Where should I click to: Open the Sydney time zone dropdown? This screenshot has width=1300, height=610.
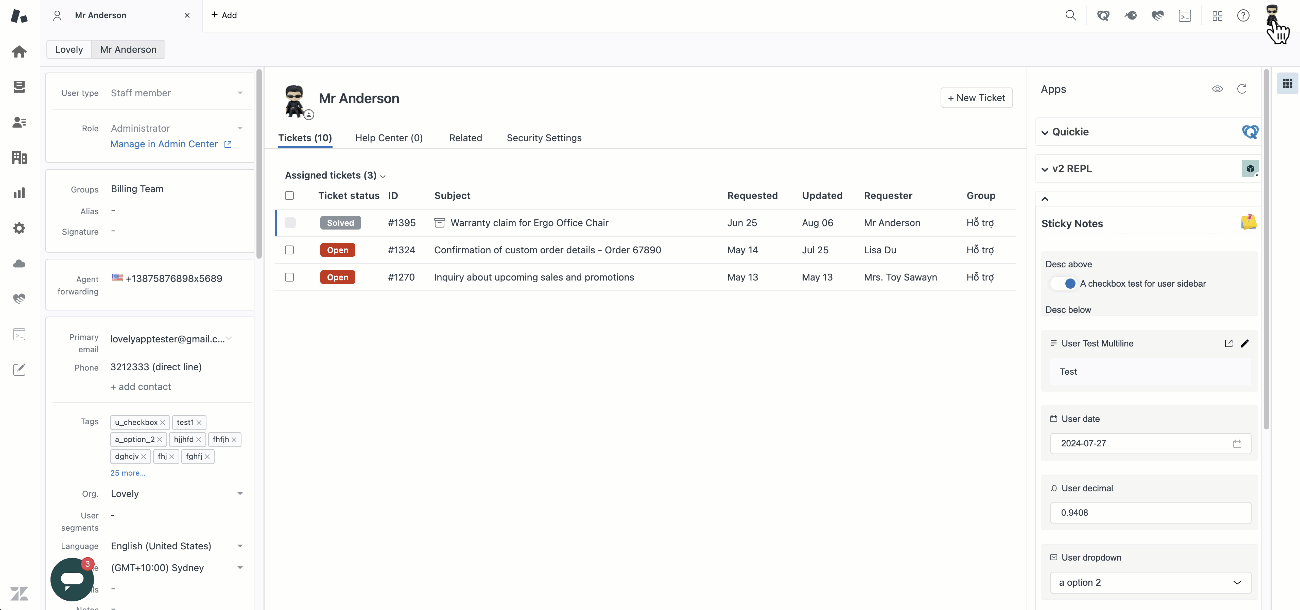pos(177,568)
